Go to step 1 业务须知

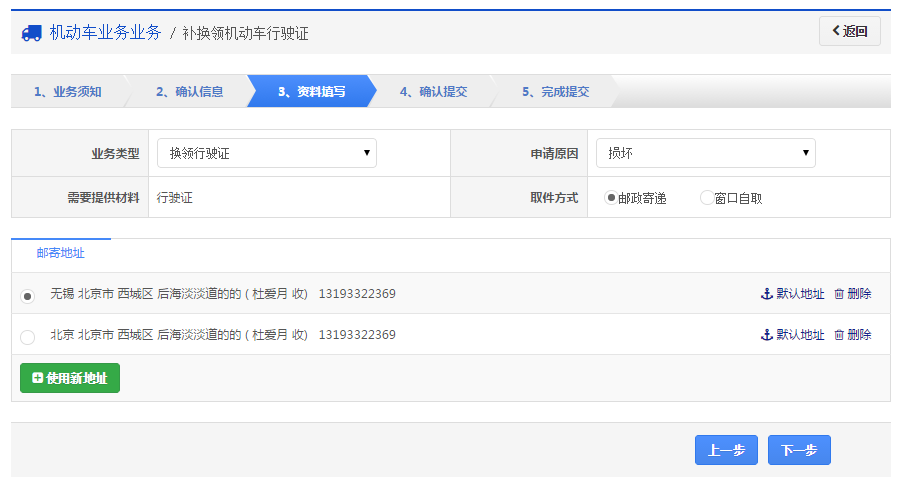[67, 92]
